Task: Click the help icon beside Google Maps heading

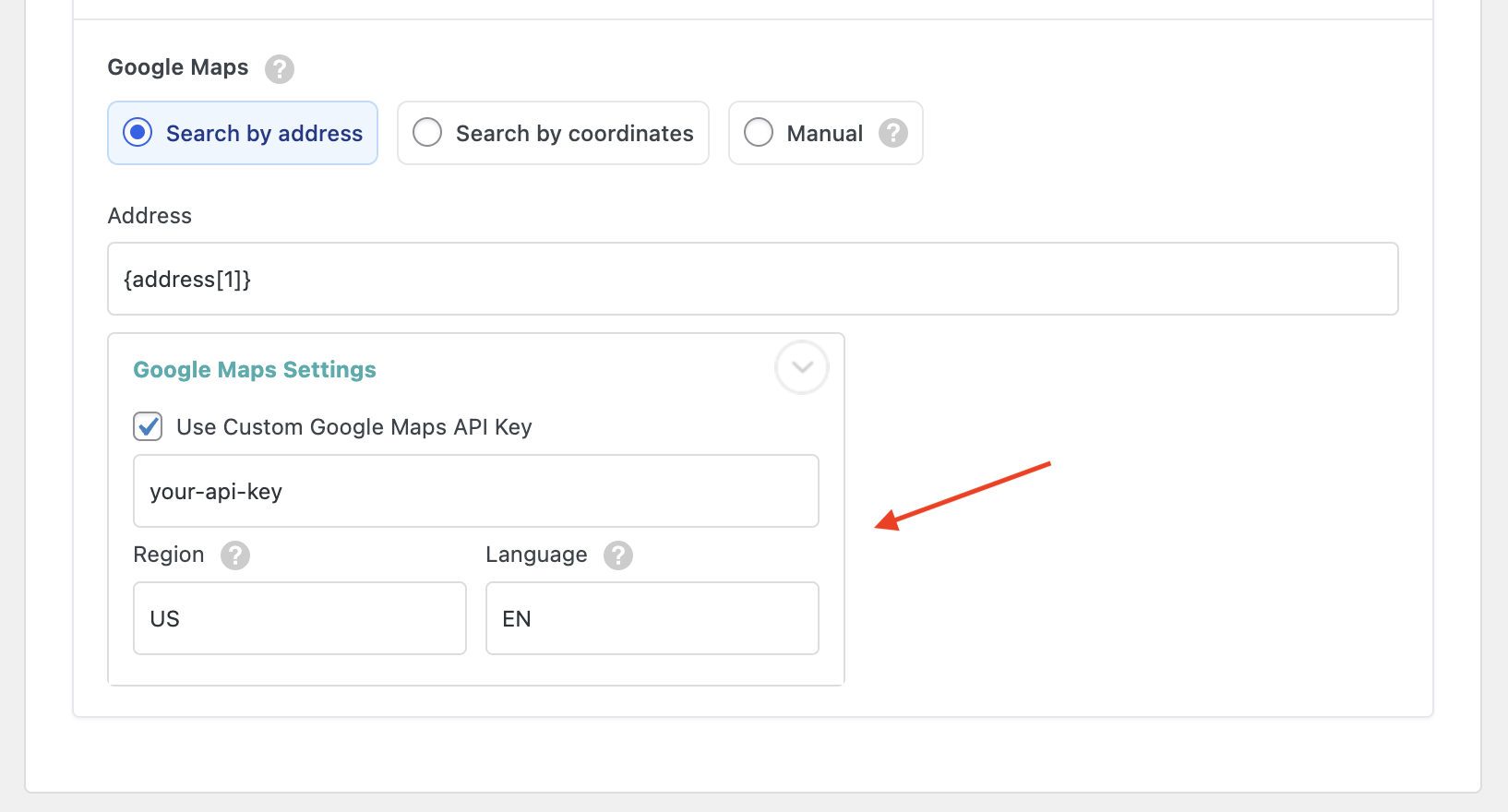Action: click(279, 69)
